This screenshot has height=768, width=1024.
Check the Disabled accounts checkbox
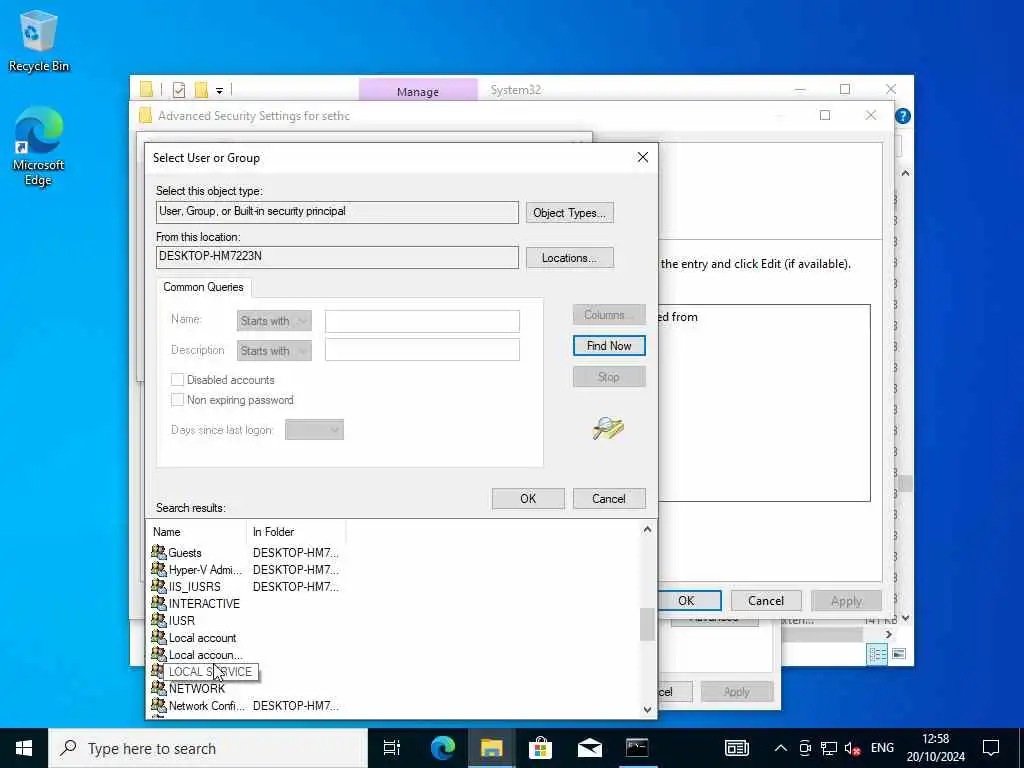177,379
